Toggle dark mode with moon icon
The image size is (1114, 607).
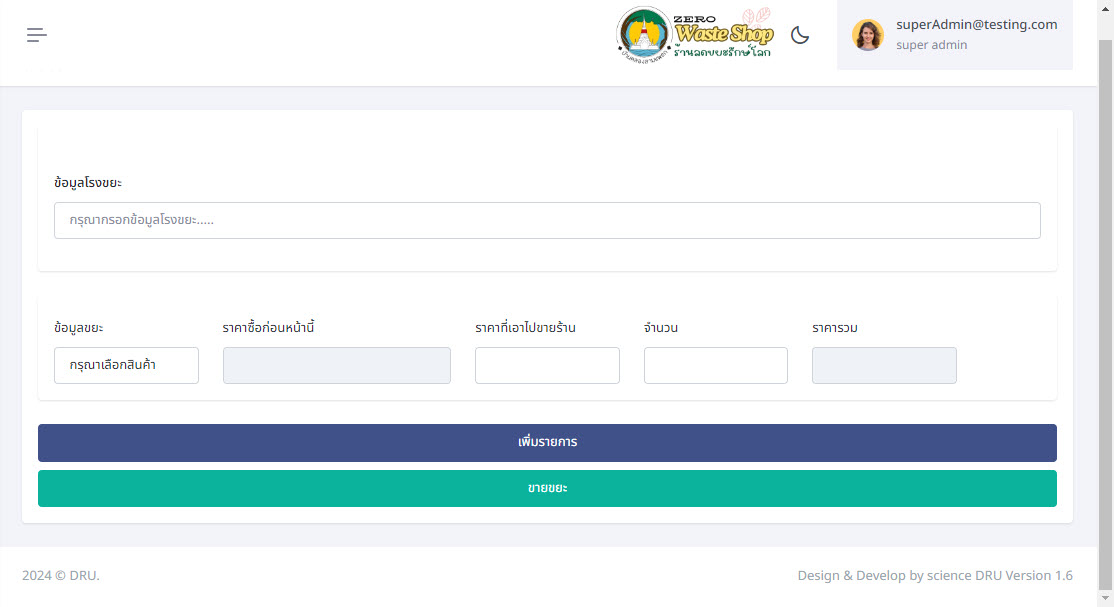click(x=800, y=35)
